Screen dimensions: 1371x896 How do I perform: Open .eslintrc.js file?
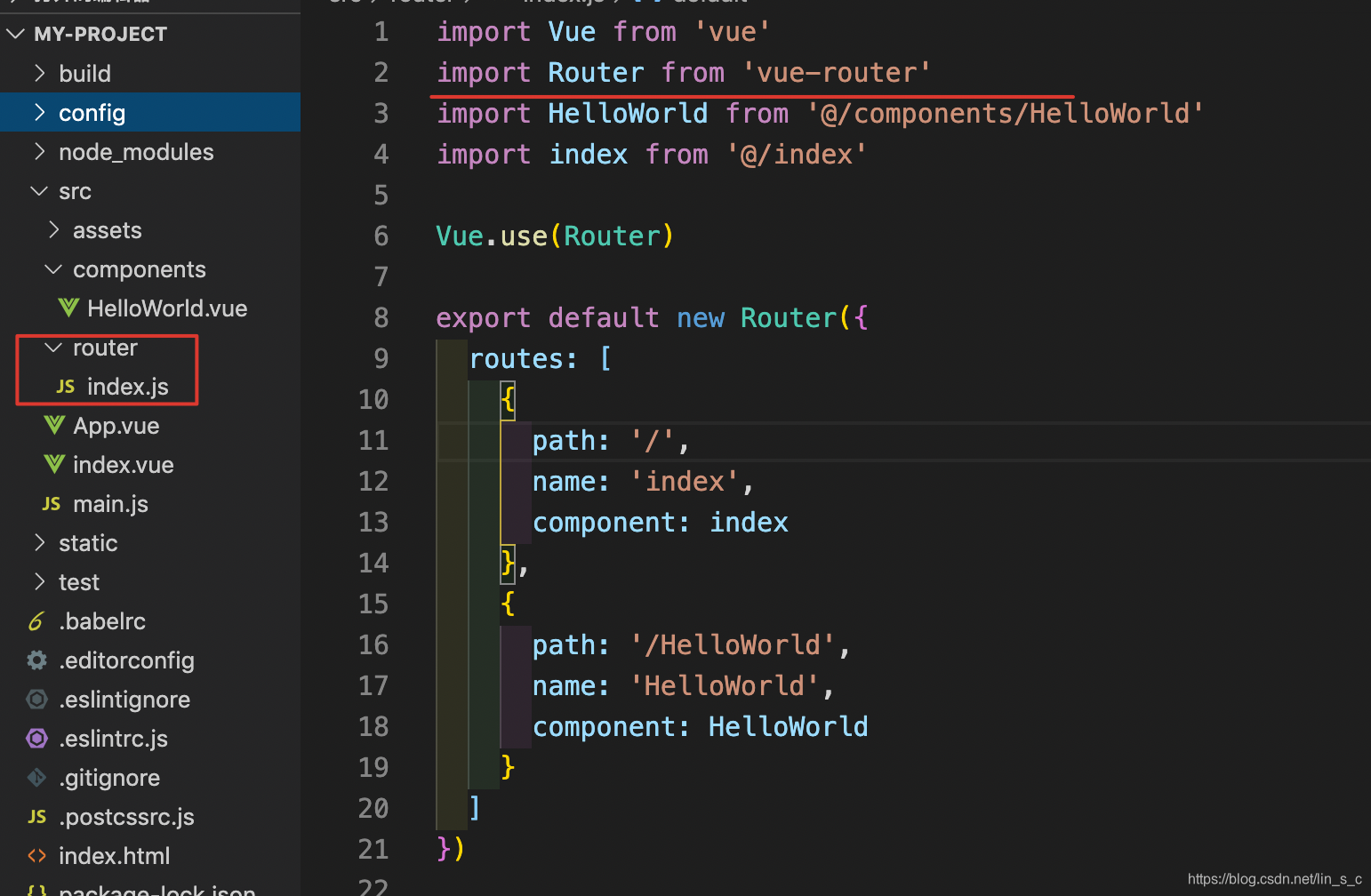(x=150, y=739)
